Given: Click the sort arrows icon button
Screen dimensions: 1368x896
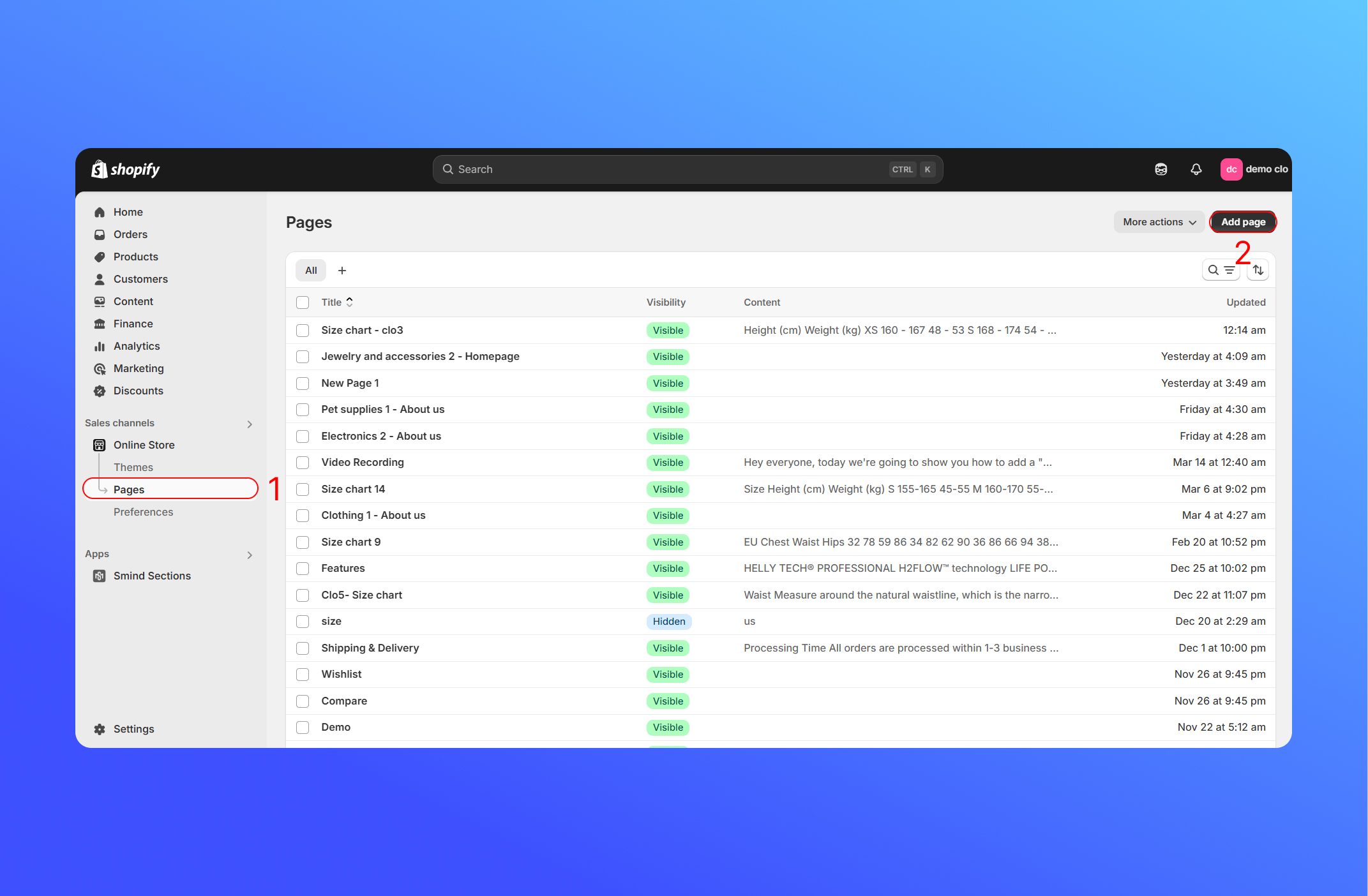Looking at the screenshot, I should pyautogui.click(x=1258, y=271).
